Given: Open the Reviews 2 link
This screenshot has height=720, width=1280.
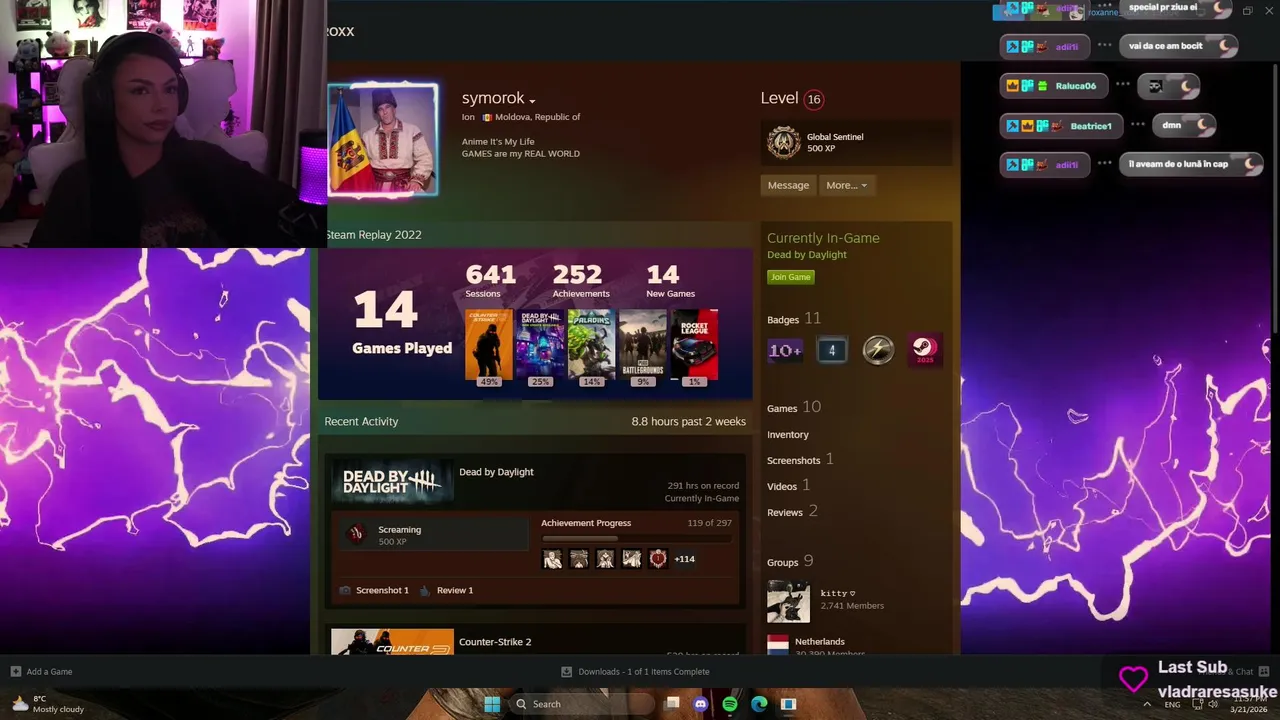Looking at the screenshot, I should click(792, 512).
